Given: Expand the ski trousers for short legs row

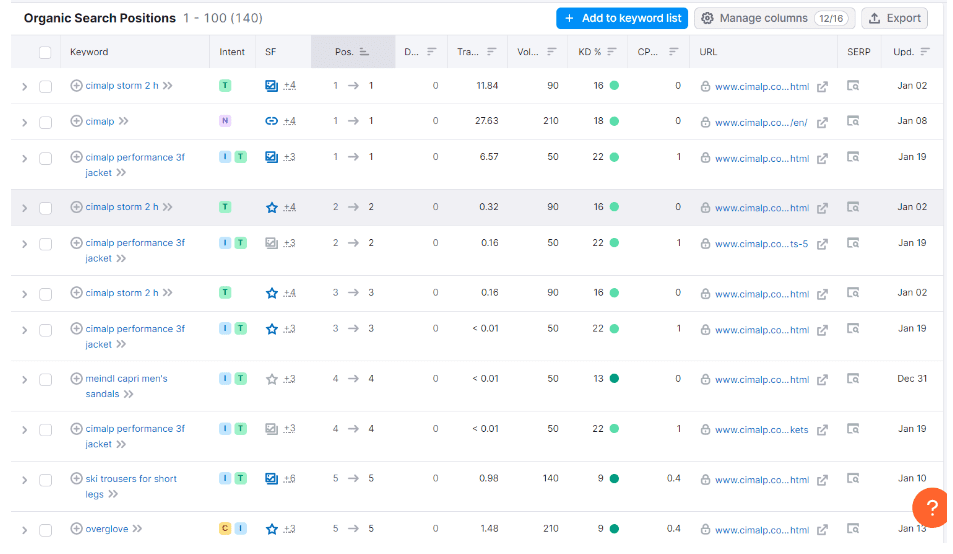Looking at the screenshot, I should point(24,480).
